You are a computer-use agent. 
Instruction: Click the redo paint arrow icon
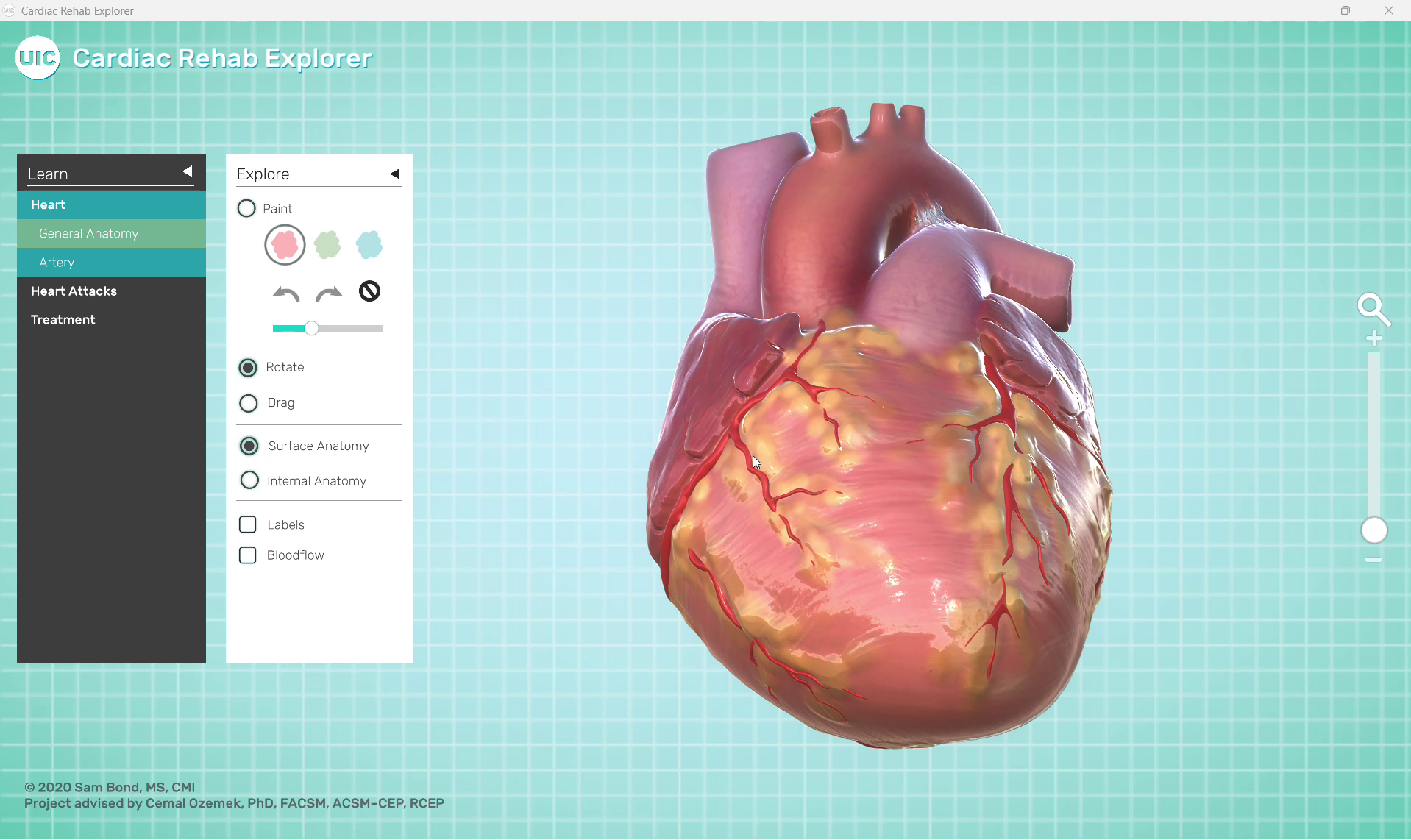pos(329,294)
